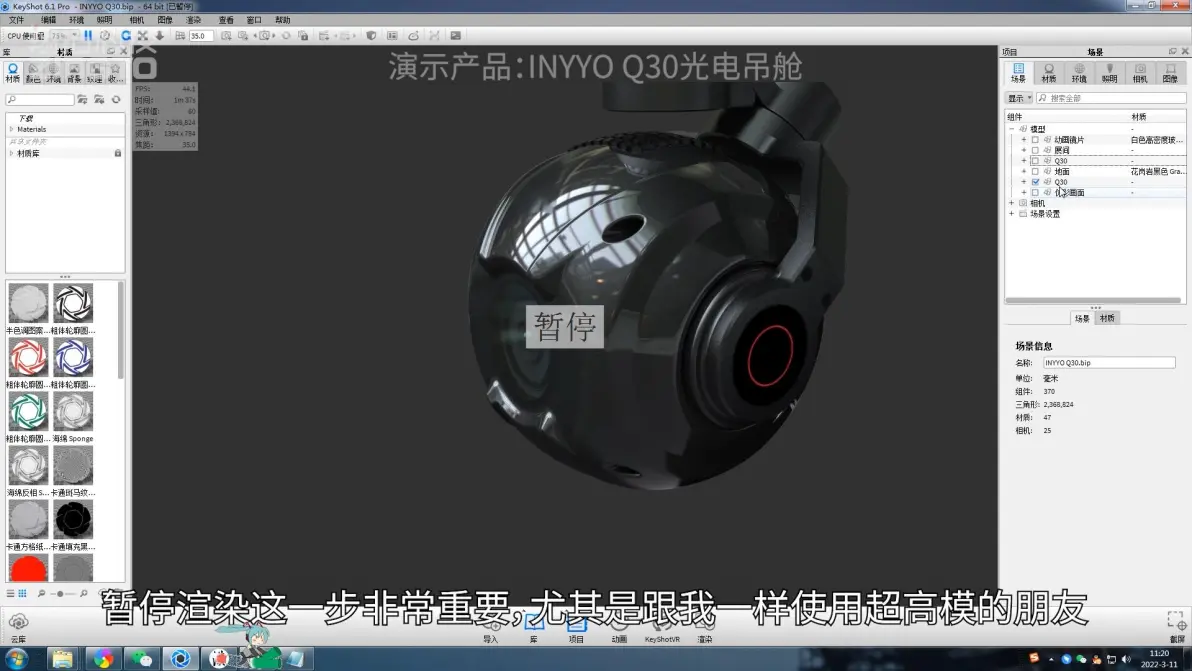Open the 显示 dropdown in scene panel

pos(1019,98)
